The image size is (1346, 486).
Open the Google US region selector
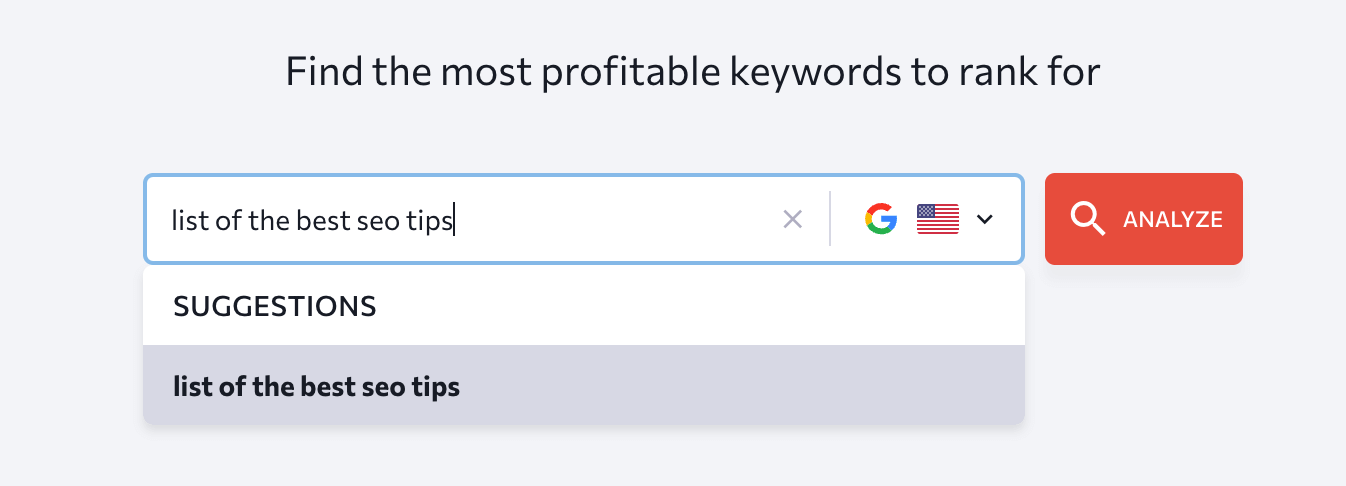[x=929, y=219]
